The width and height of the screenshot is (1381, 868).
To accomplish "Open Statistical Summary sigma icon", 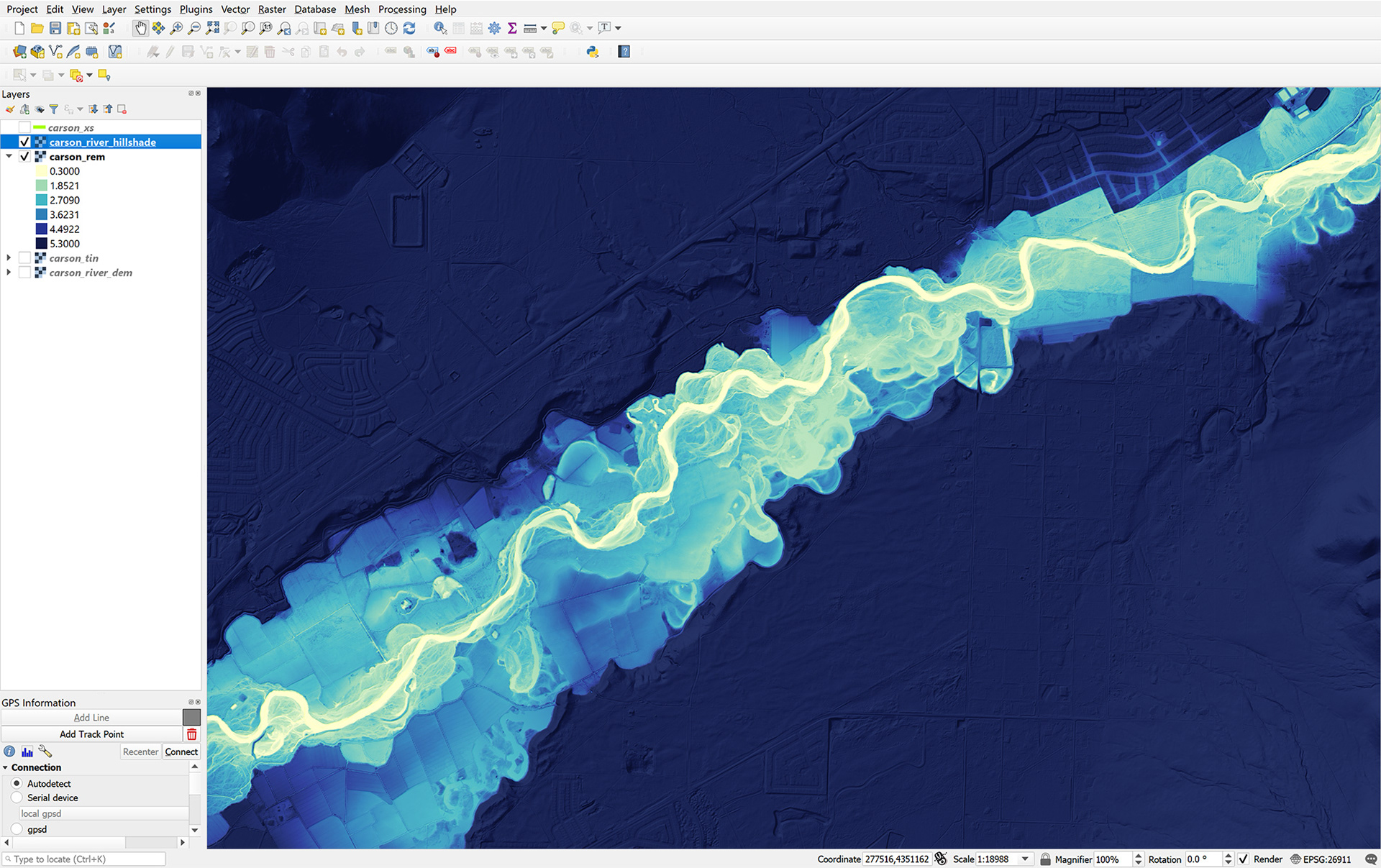I will coord(512,28).
